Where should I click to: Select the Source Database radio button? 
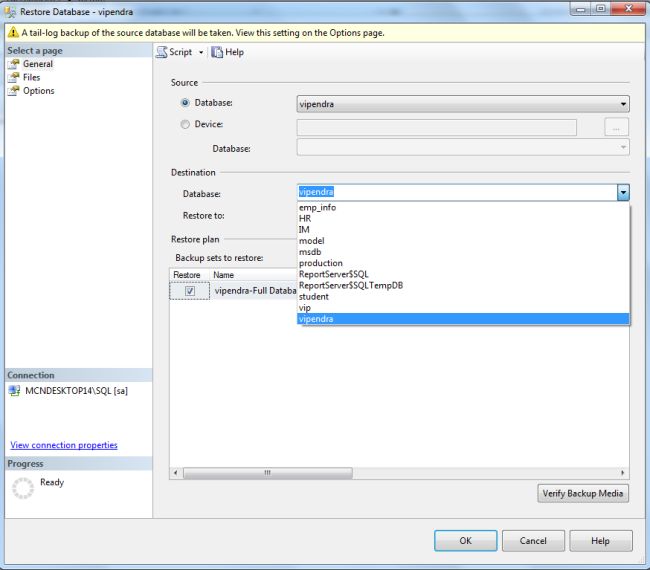point(185,102)
